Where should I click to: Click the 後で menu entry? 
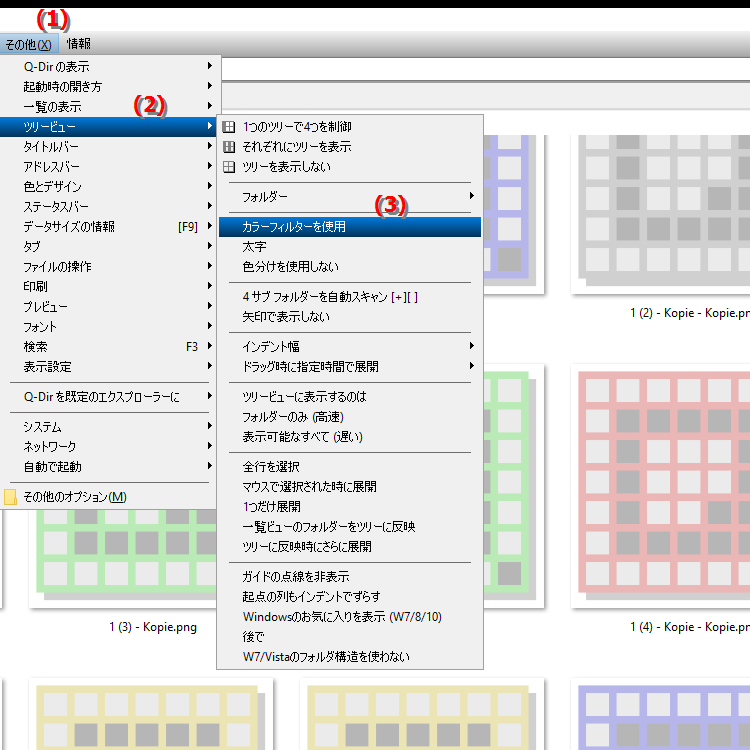tap(350, 637)
